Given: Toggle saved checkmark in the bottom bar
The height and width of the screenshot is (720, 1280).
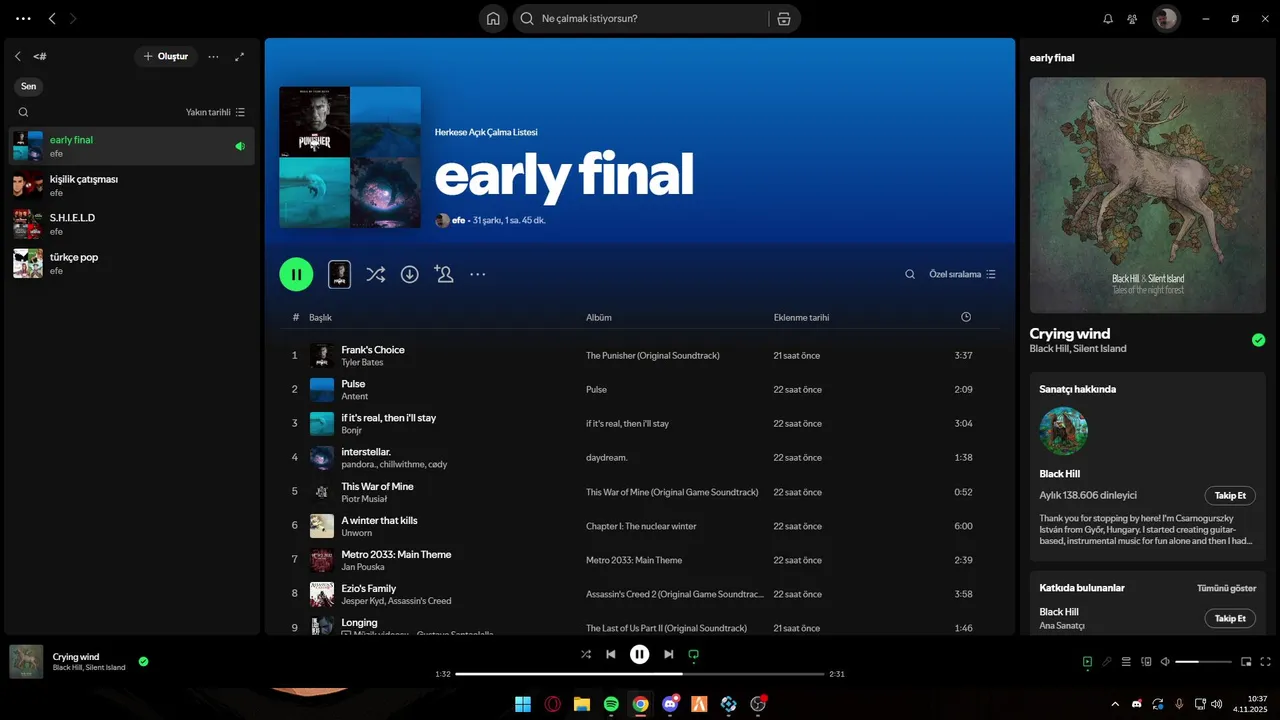Looking at the screenshot, I should point(143,661).
